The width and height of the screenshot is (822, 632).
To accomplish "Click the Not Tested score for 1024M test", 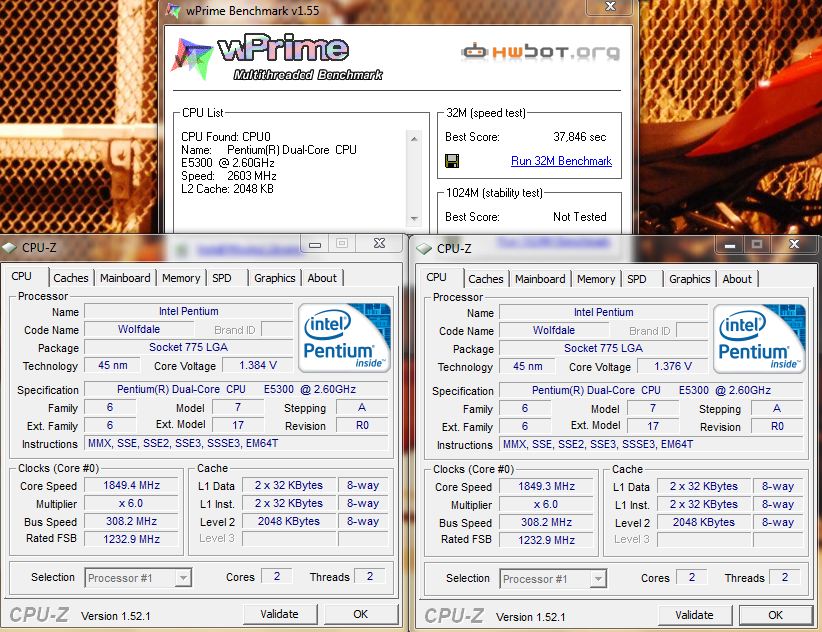I will pos(579,216).
